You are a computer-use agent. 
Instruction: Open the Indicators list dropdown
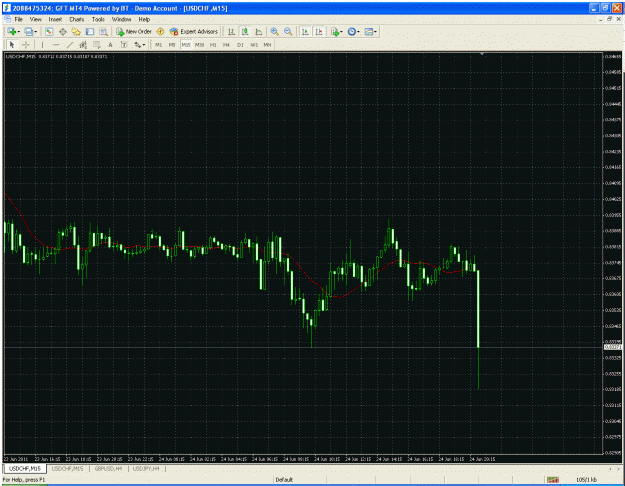(x=337, y=31)
